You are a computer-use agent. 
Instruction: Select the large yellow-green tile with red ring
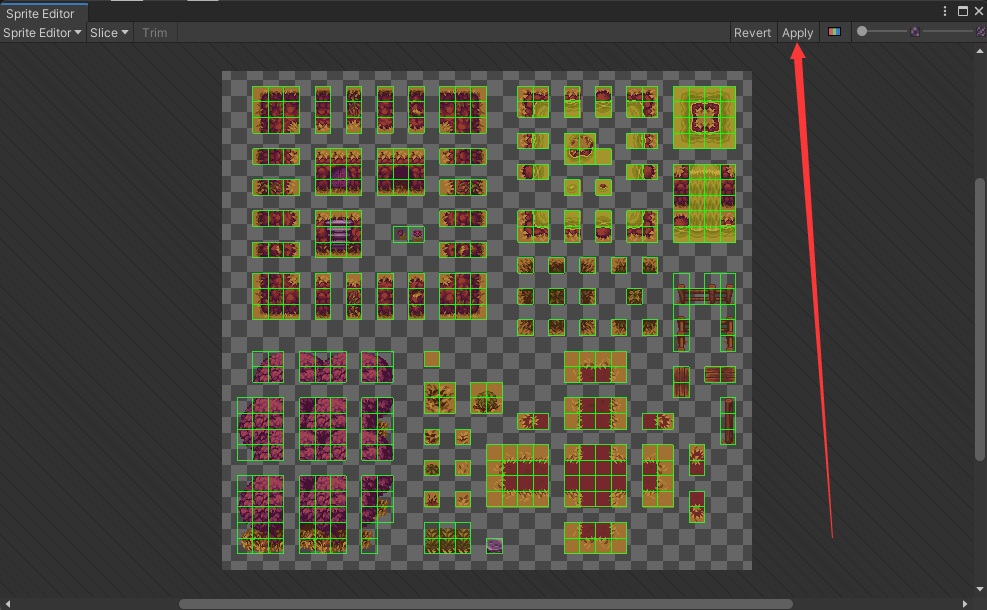[x=704, y=117]
